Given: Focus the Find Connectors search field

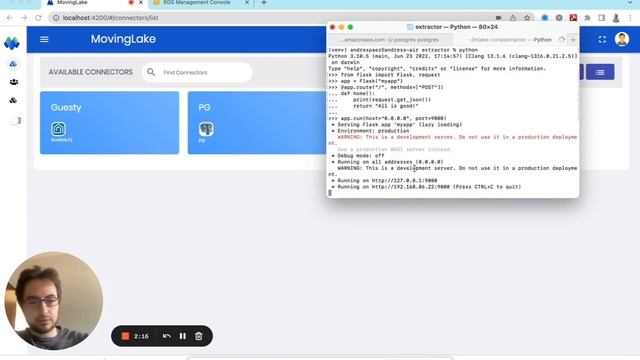Looking at the screenshot, I should tap(197, 72).
